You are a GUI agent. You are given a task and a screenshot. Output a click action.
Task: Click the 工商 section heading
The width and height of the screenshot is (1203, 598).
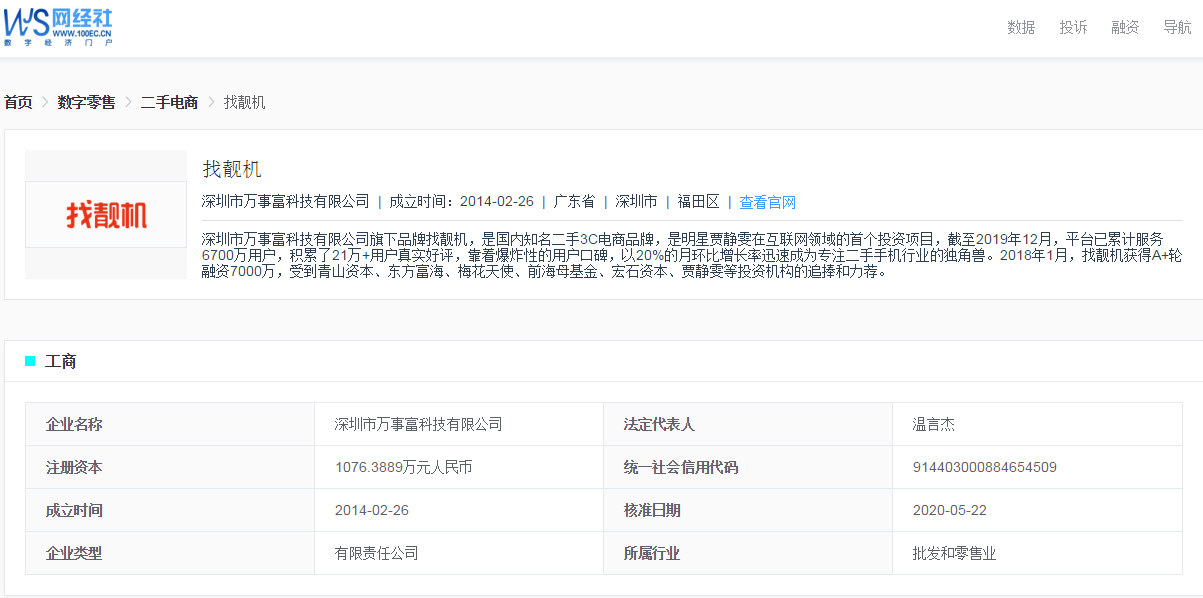click(x=61, y=361)
